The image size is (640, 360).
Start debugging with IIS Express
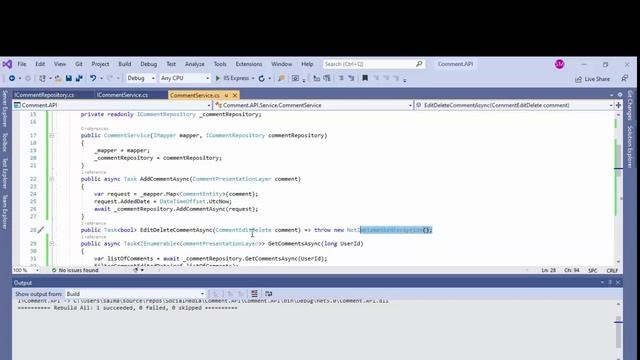point(232,78)
